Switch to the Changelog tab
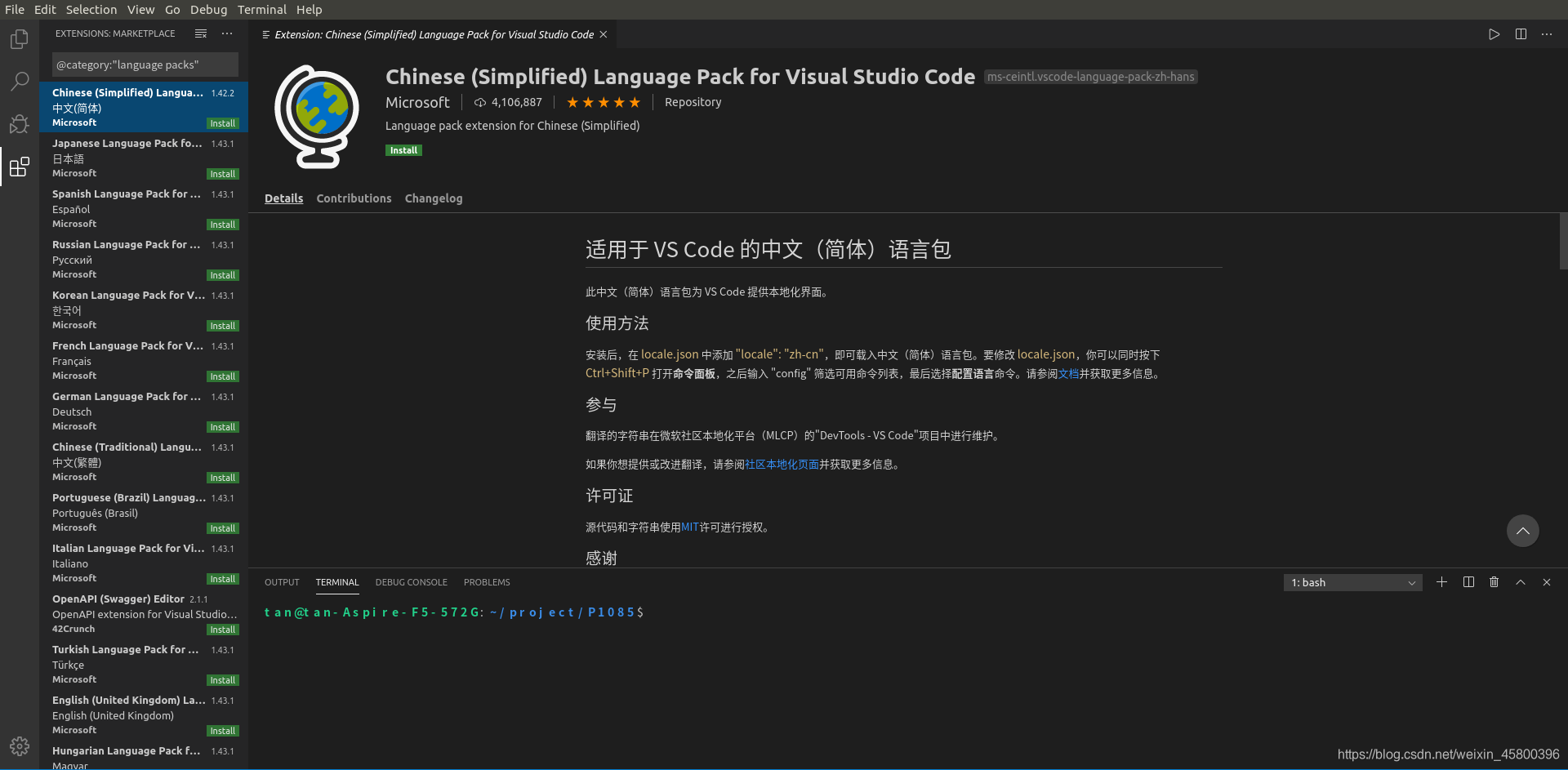The height and width of the screenshot is (770, 1568). pyautogui.click(x=434, y=198)
